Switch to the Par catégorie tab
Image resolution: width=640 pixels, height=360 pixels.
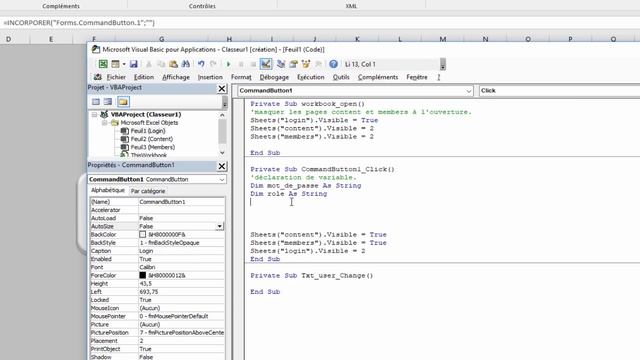(148, 191)
